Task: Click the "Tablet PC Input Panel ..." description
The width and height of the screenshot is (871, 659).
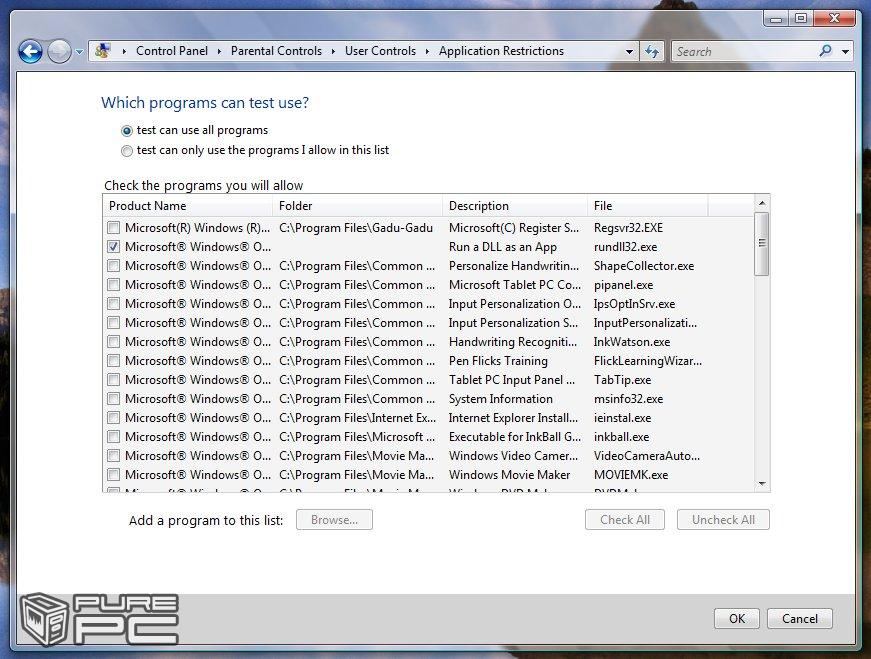Action: click(512, 380)
